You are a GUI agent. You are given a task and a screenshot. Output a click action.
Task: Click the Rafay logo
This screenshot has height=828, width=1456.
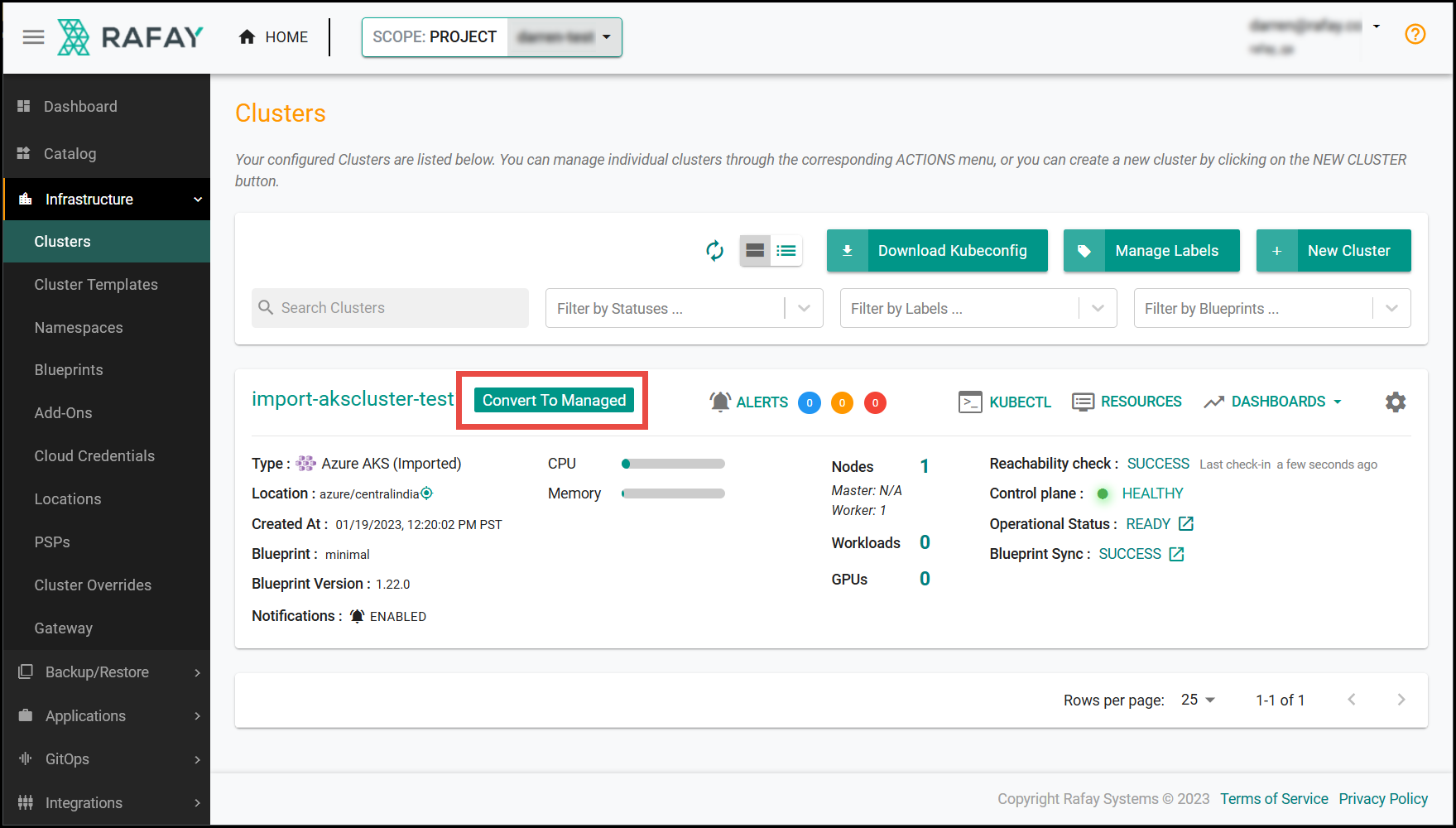(131, 37)
